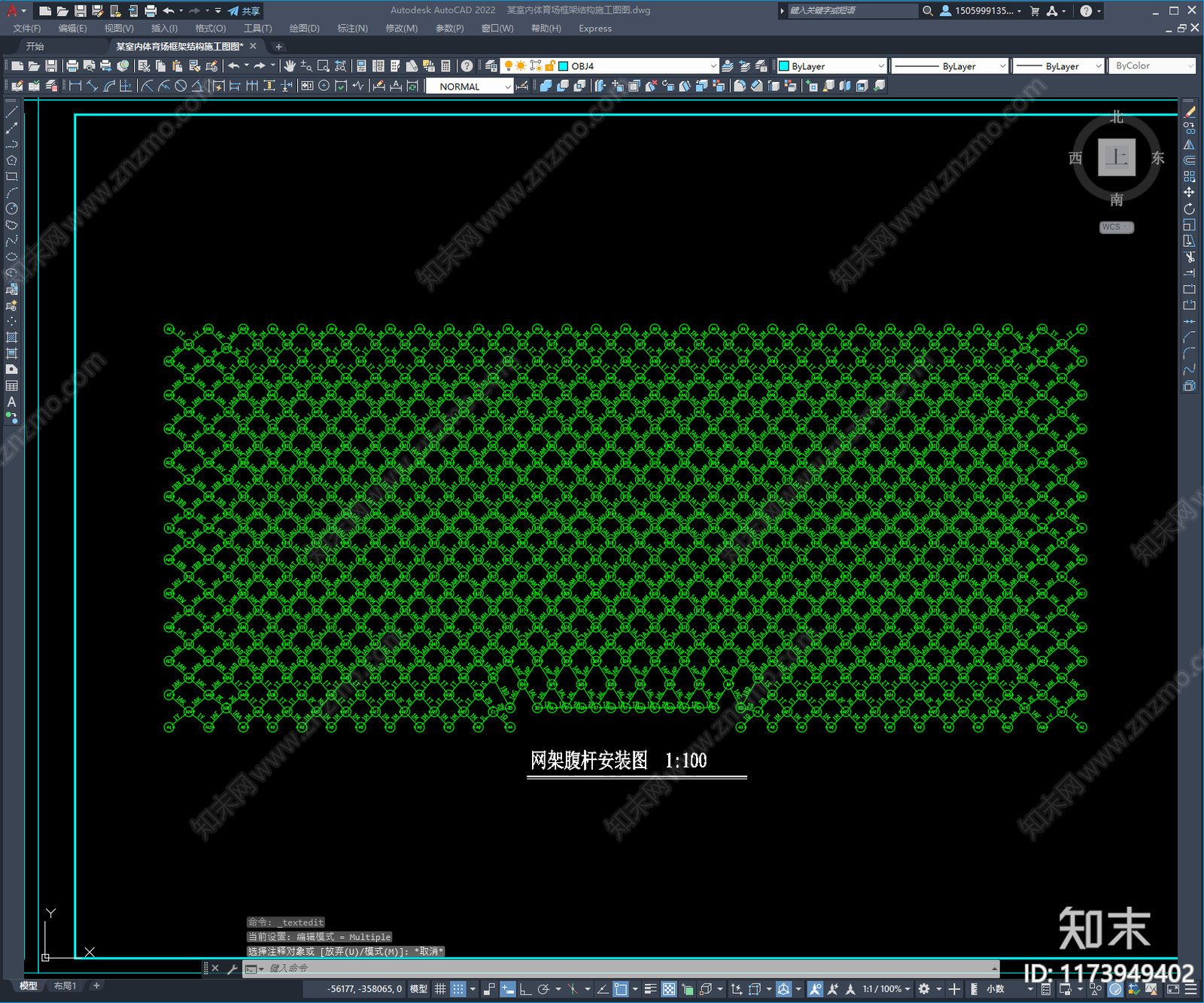Switch to the 布局1 layout tab
The height and width of the screenshot is (1003, 1204).
(x=65, y=986)
